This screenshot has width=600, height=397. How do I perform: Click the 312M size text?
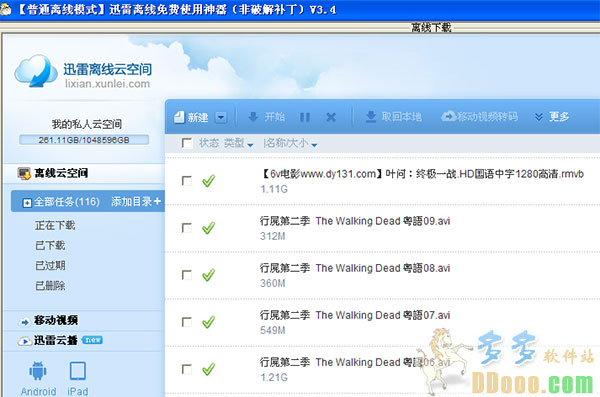point(273,236)
